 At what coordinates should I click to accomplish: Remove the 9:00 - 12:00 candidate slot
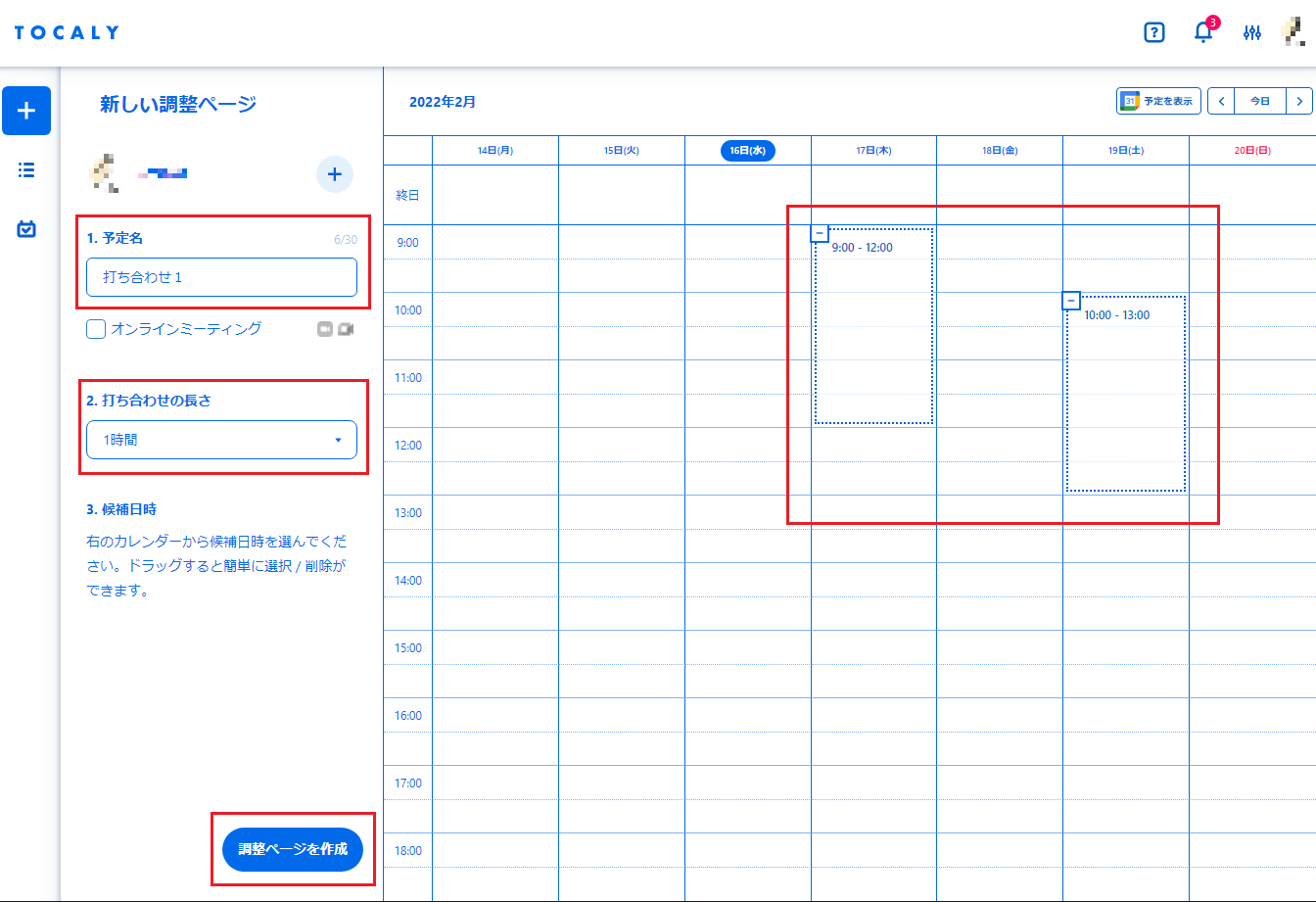click(820, 233)
